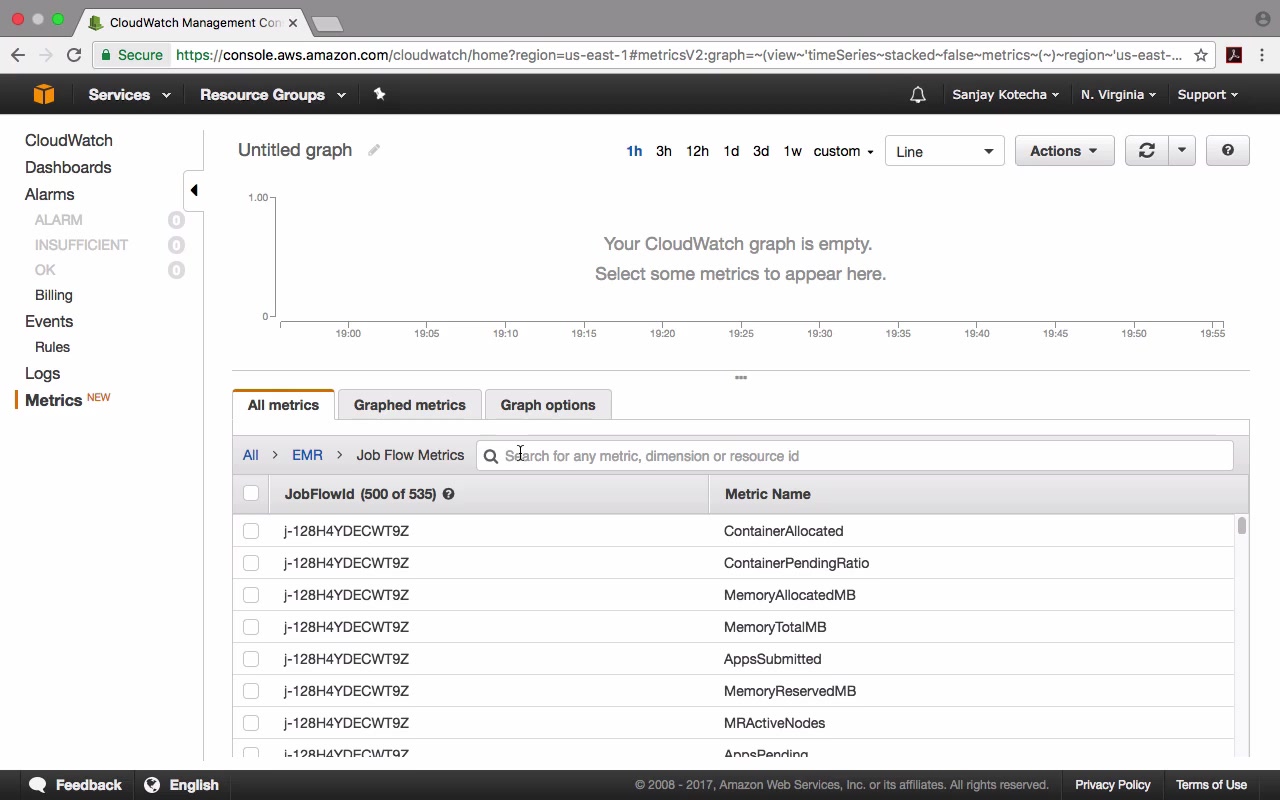Screen dimensions: 1280x800
Task: Bookmark this page with star icon
Action: pyautogui.click(x=1201, y=55)
